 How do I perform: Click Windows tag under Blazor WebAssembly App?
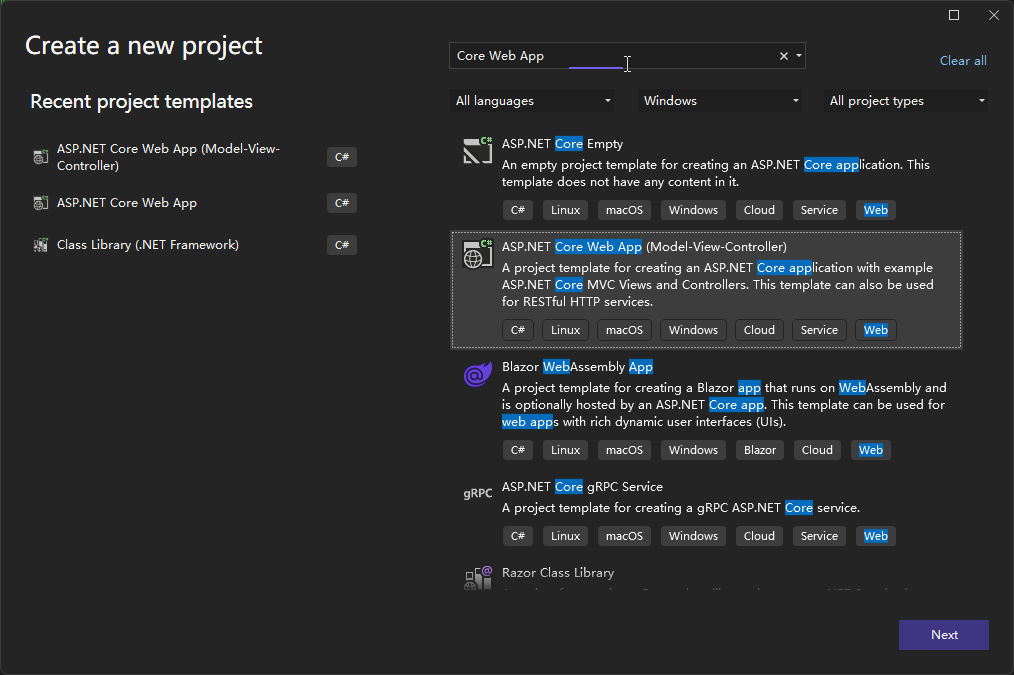click(x=693, y=450)
